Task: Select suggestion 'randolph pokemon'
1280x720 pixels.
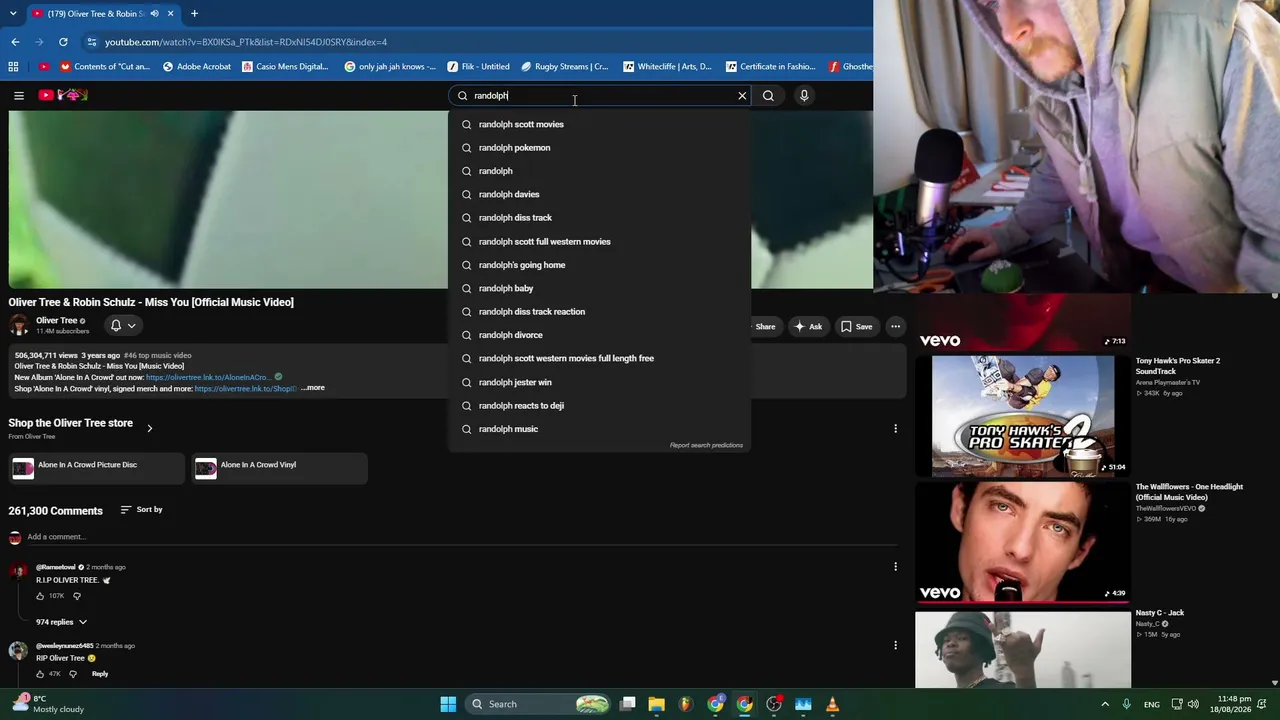Action: point(600,148)
